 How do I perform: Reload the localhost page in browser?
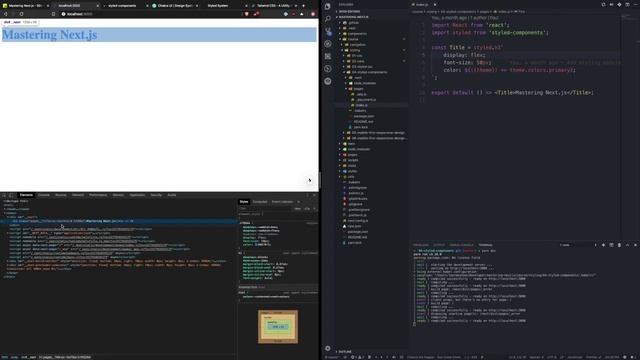click(22, 14)
